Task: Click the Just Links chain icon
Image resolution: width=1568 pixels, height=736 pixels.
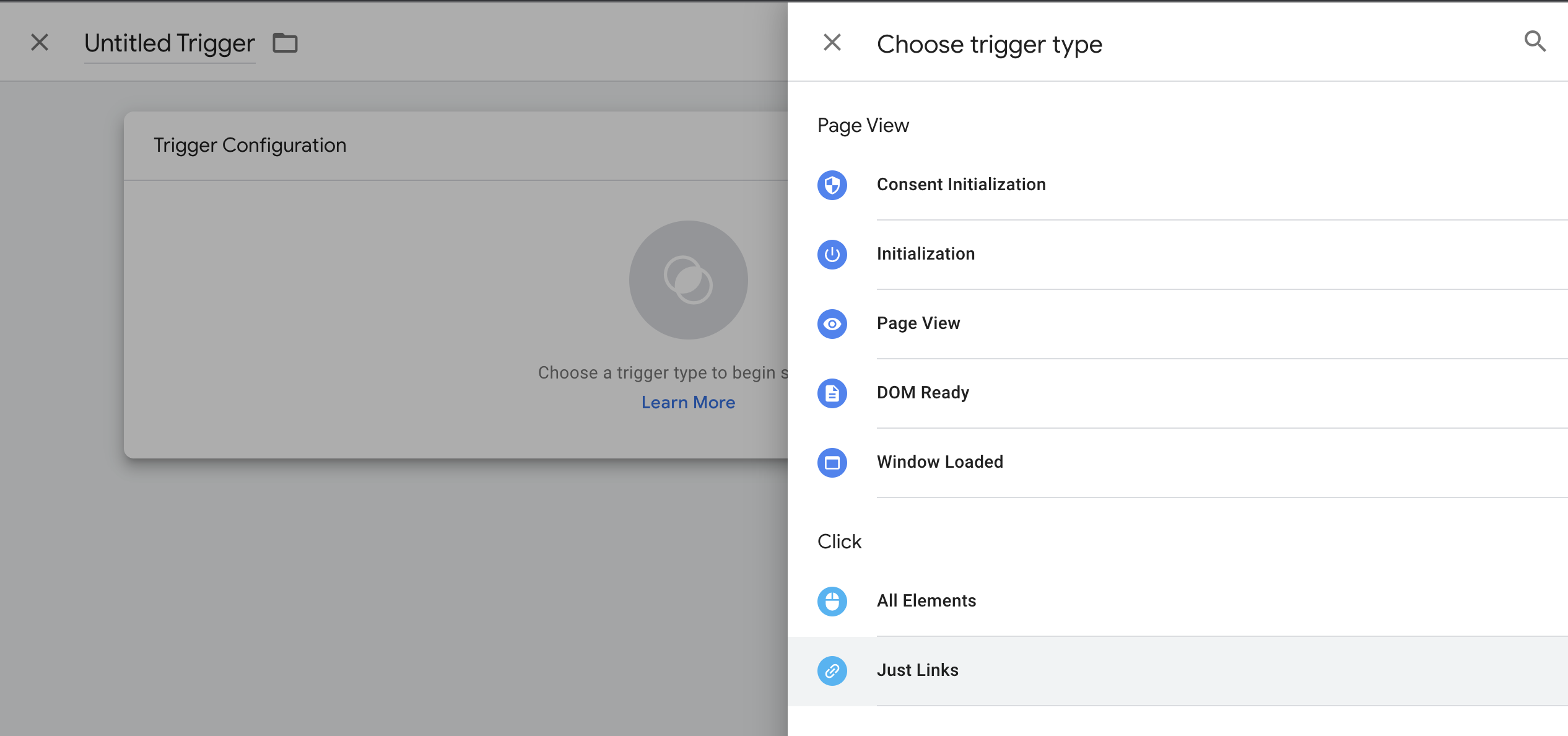Action: point(832,670)
